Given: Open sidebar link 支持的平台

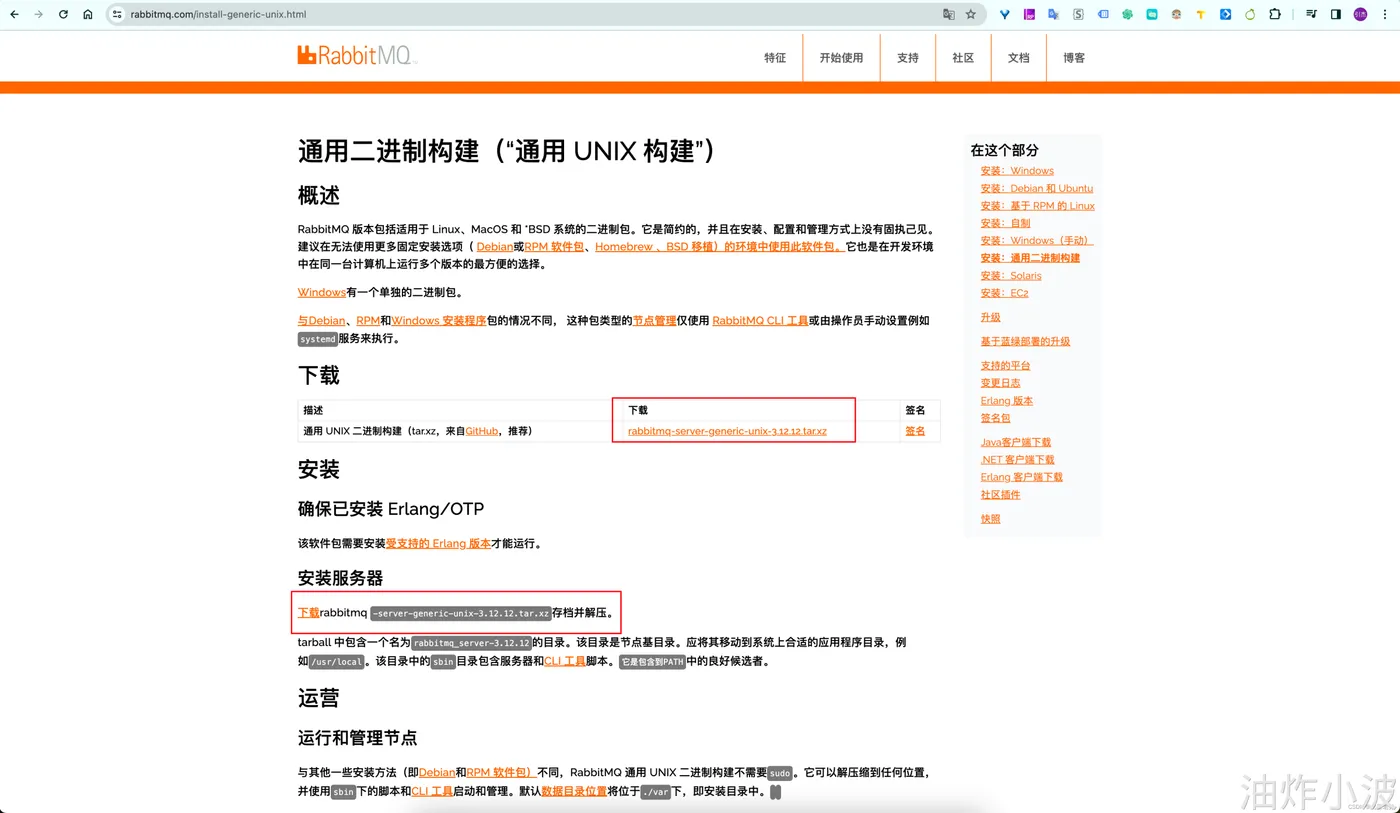Looking at the screenshot, I should coord(1005,366).
